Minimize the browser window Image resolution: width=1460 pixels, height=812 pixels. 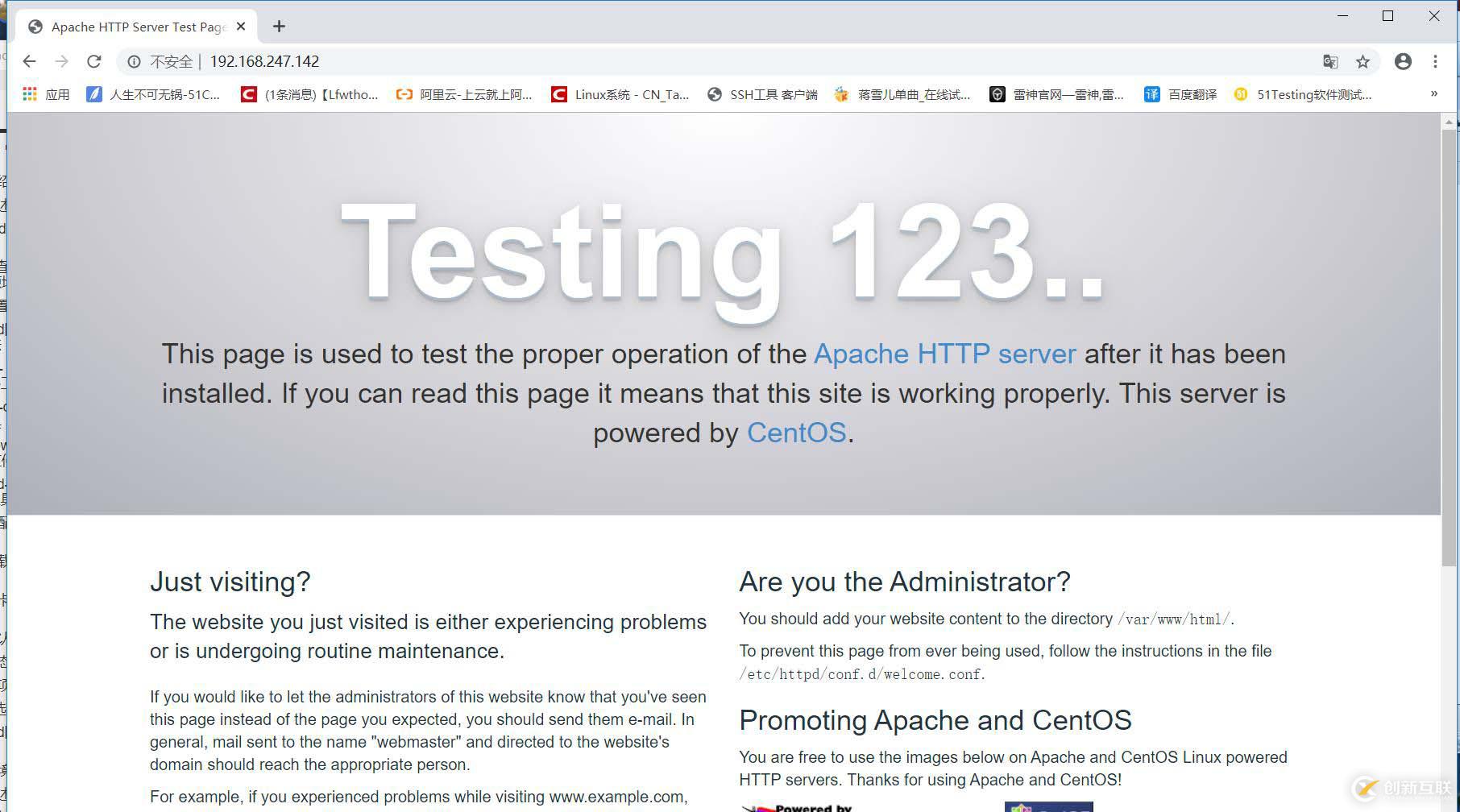(1343, 15)
